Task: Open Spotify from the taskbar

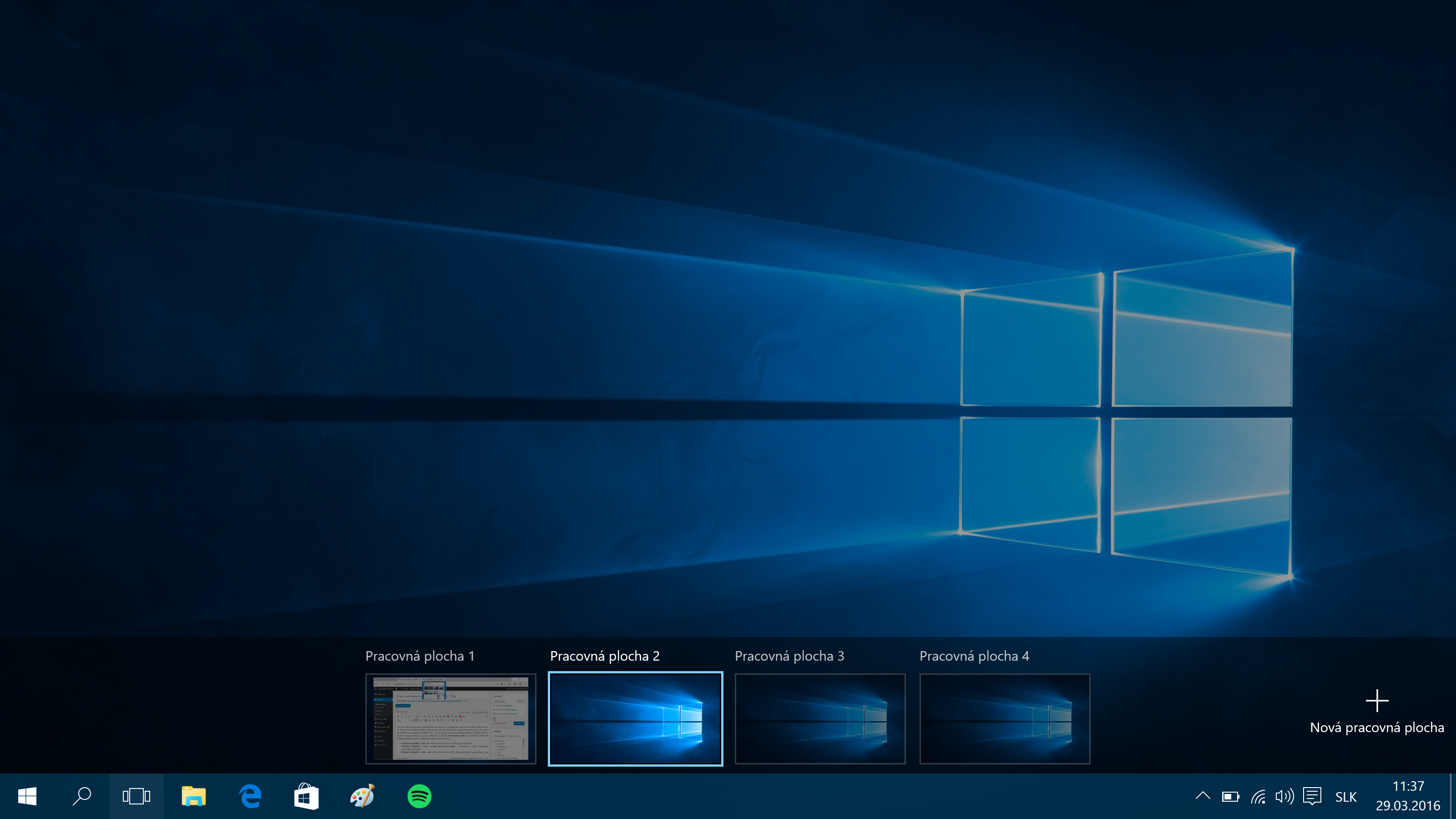Action: (x=420, y=796)
